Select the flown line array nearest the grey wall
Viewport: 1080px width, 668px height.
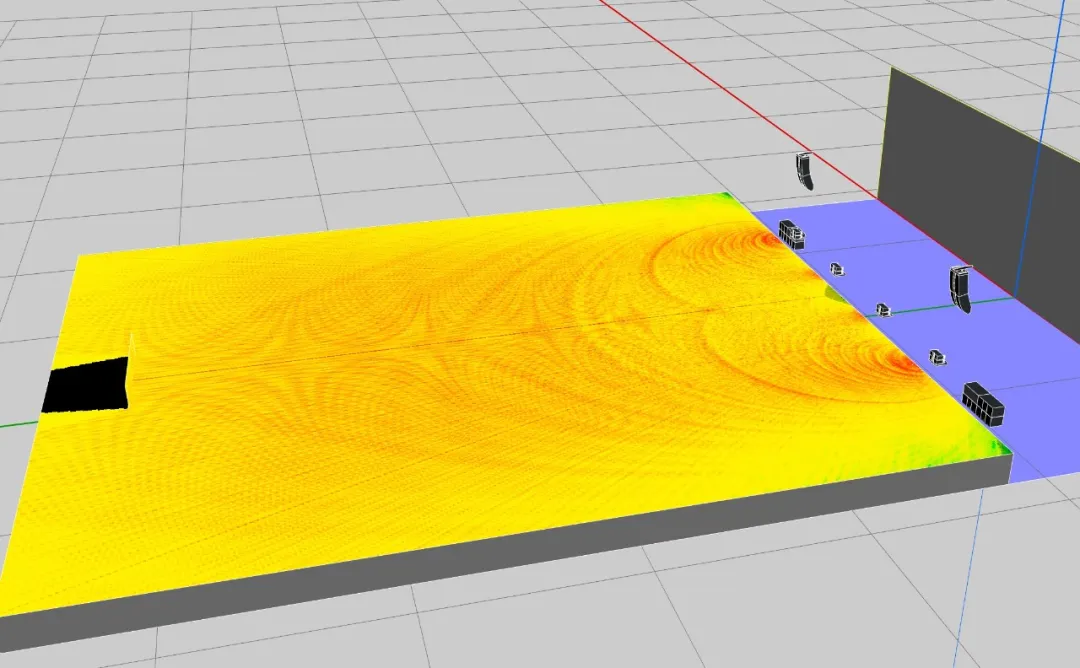[x=961, y=289]
